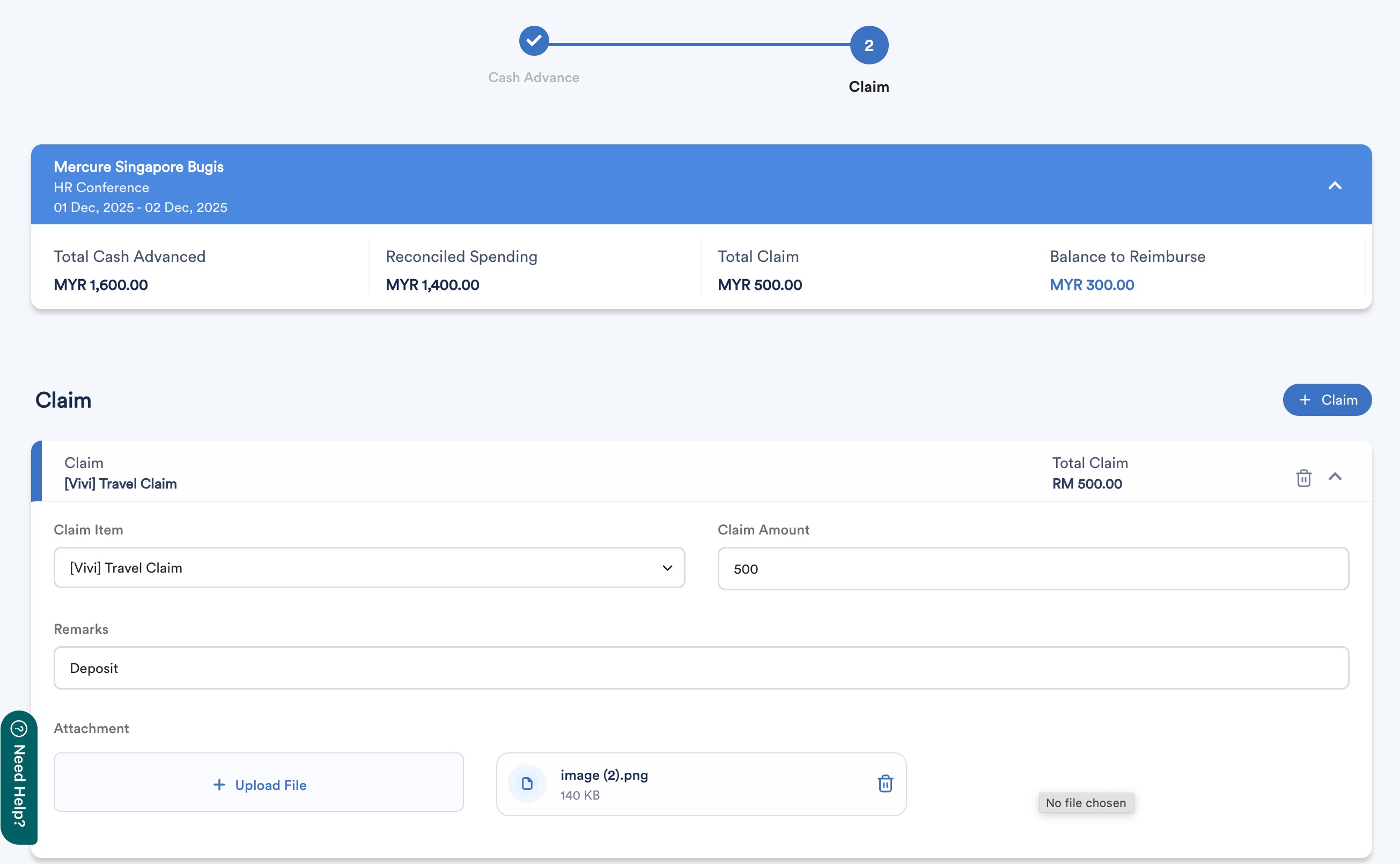Image resolution: width=1400 pixels, height=864 pixels.
Task: Click the Claim Amount input field
Action: 1033,568
